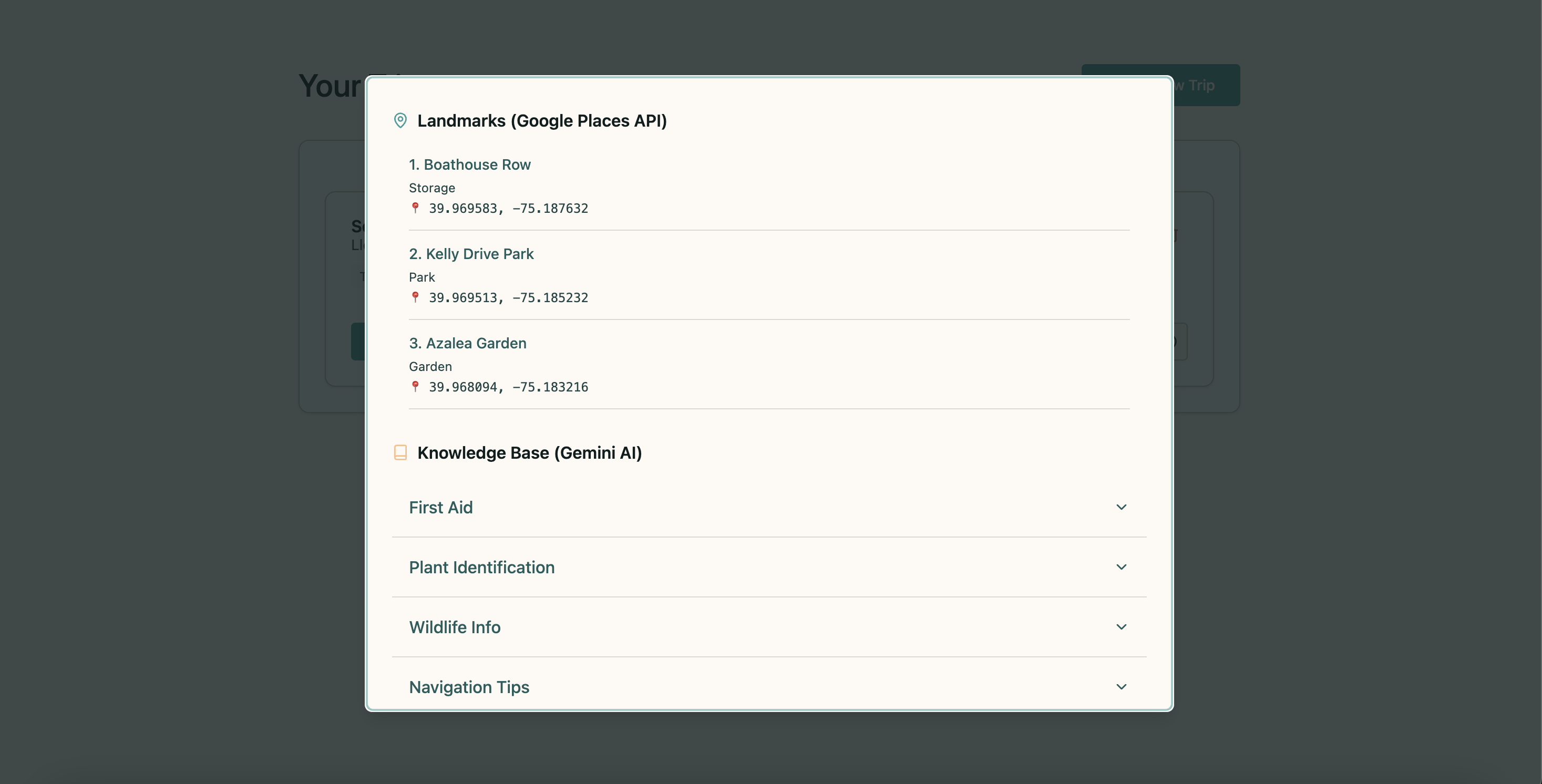Viewport: 1542px width, 784px height.
Task: Click Azalea Garden coordinates 39.968094, -75.183216
Action: [x=508, y=387]
